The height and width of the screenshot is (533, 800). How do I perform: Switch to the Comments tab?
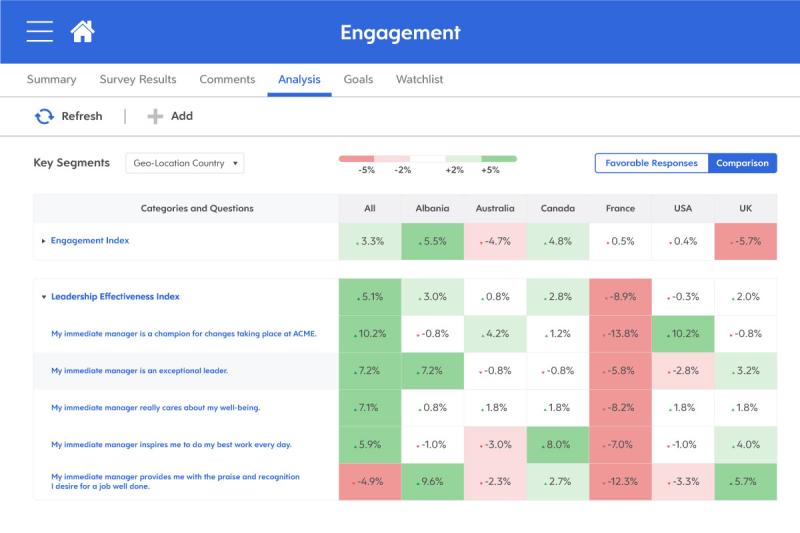pyautogui.click(x=227, y=80)
